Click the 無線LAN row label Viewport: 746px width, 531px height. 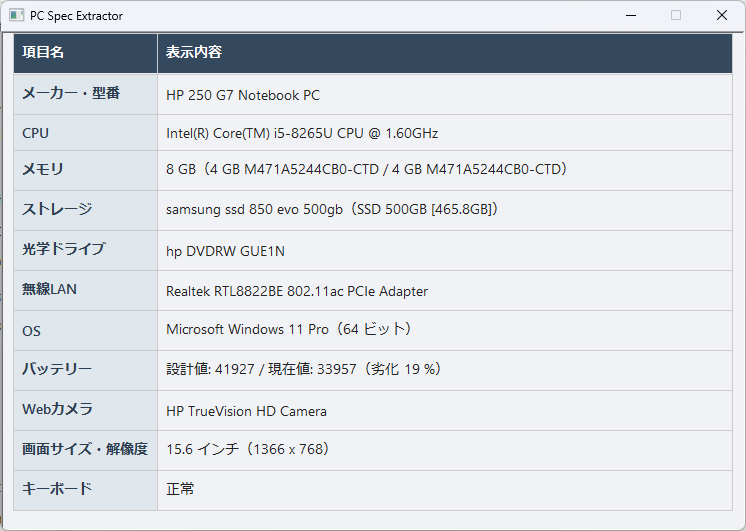click(x=49, y=289)
